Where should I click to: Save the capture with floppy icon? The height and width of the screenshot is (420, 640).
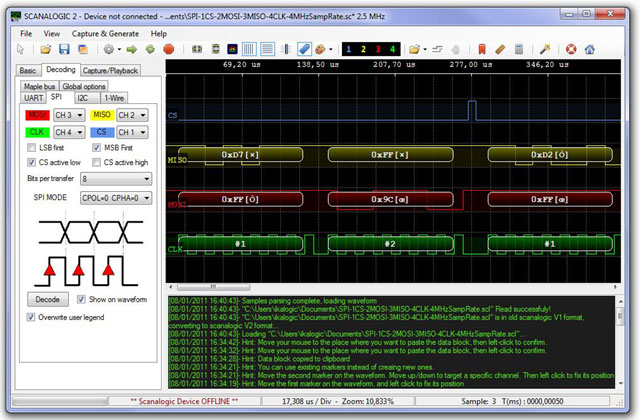(x=64, y=49)
